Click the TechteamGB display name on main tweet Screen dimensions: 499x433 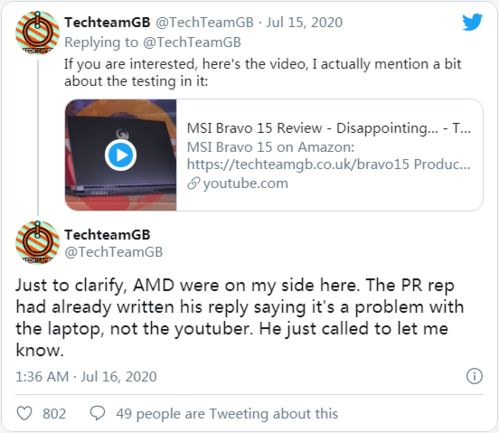click(x=107, y=235)
